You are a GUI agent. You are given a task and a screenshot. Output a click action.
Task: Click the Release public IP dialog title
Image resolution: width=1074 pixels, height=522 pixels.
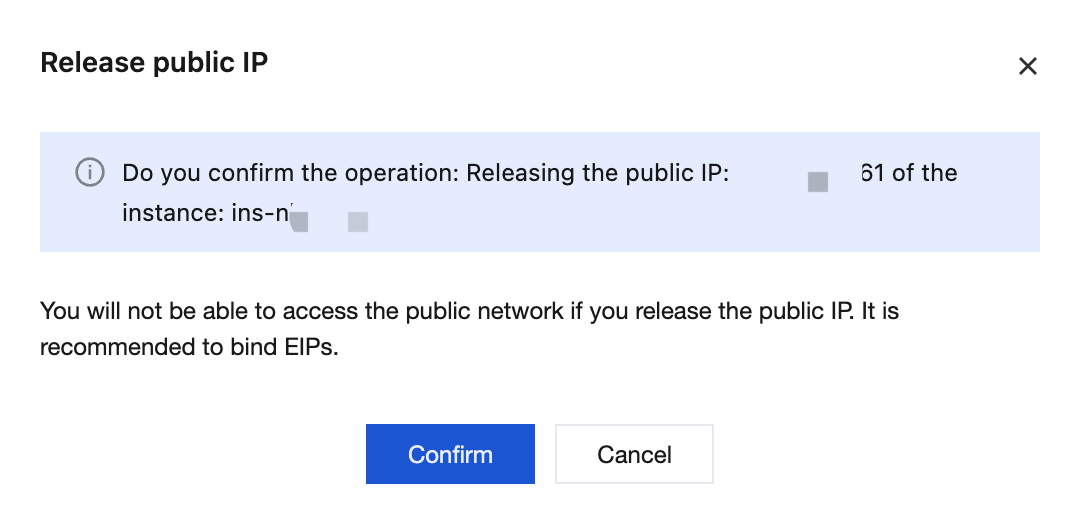coord(154,62)
